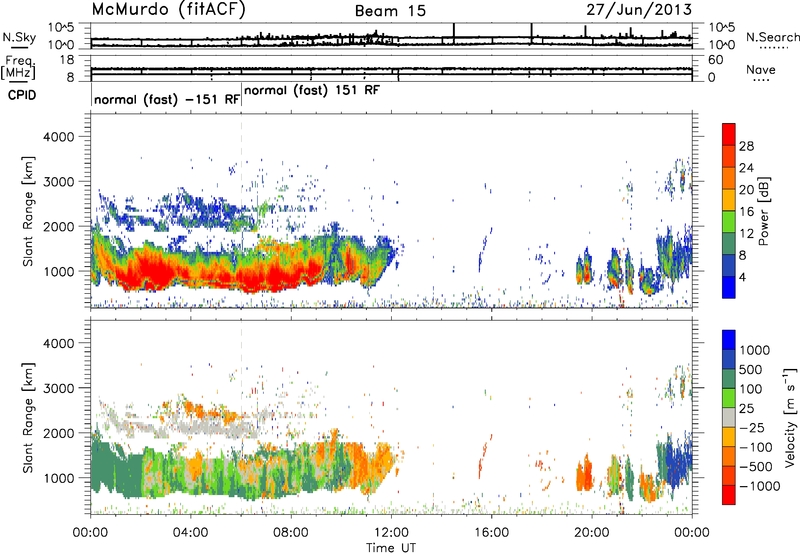The image size is (800, 554).
Task: Click the '-500' label on Velocity color bar
Action: tap(757, 466)
